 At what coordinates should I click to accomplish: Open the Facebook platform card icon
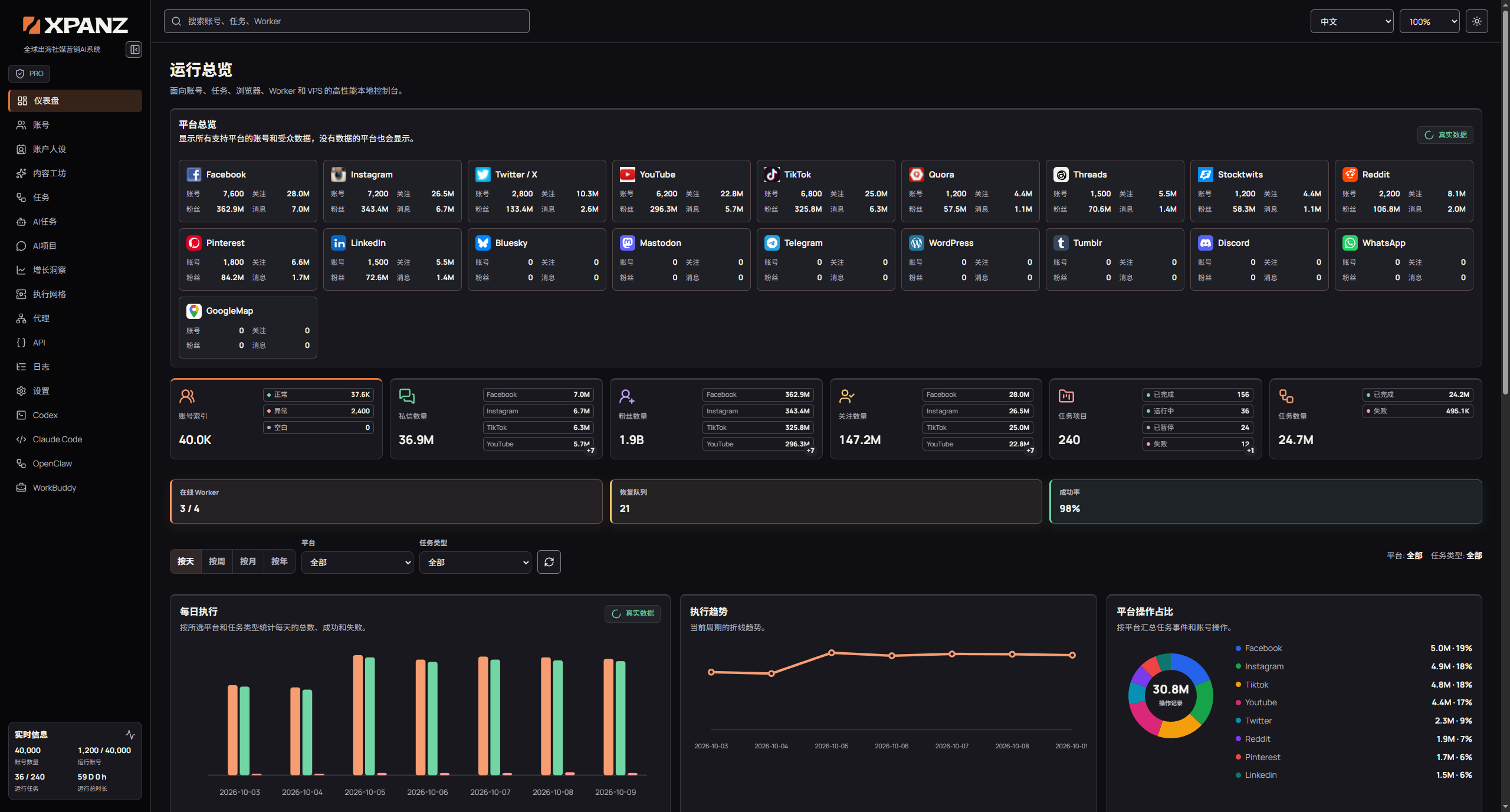[193, 175]
